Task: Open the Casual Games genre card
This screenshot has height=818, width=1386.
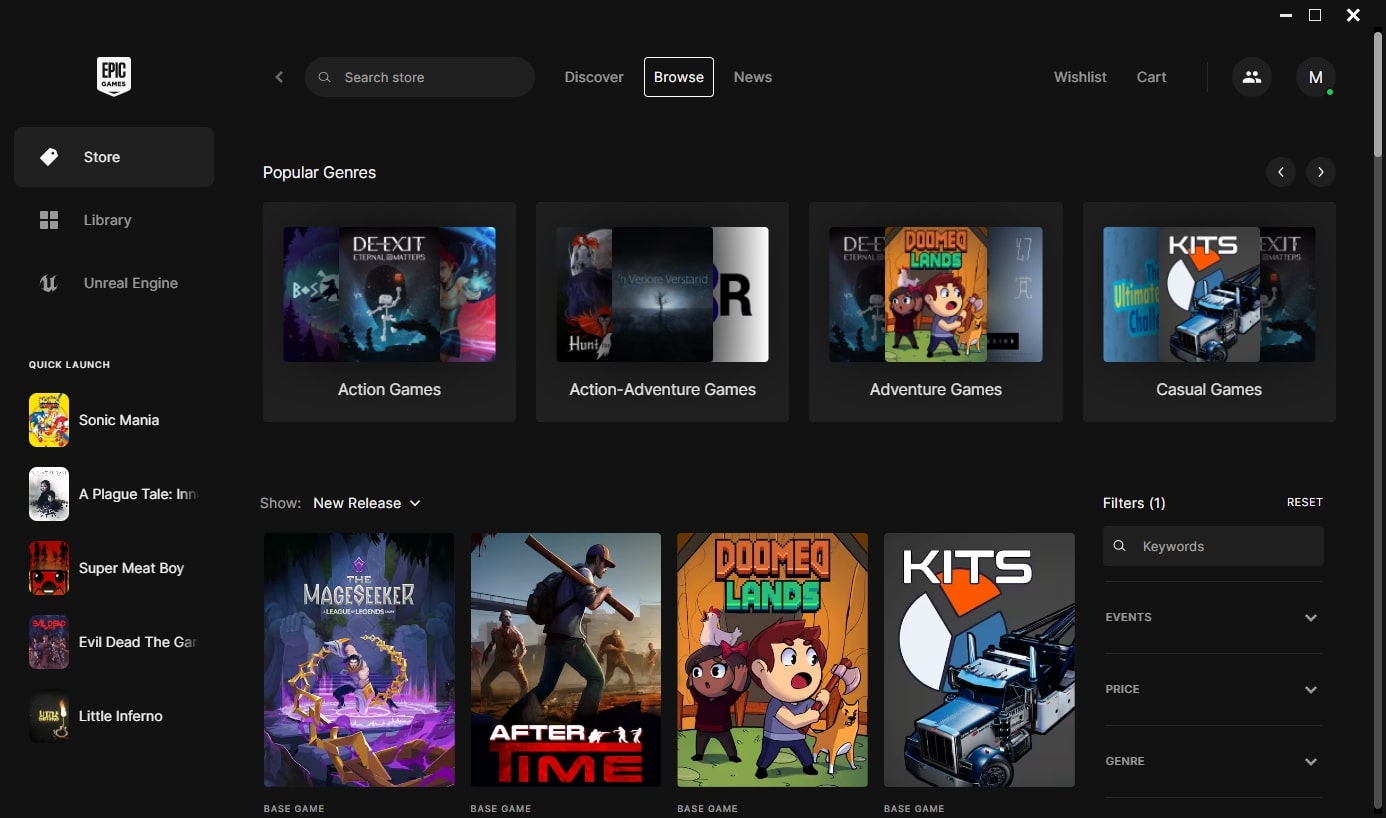Action: (x=1209, y=312)
